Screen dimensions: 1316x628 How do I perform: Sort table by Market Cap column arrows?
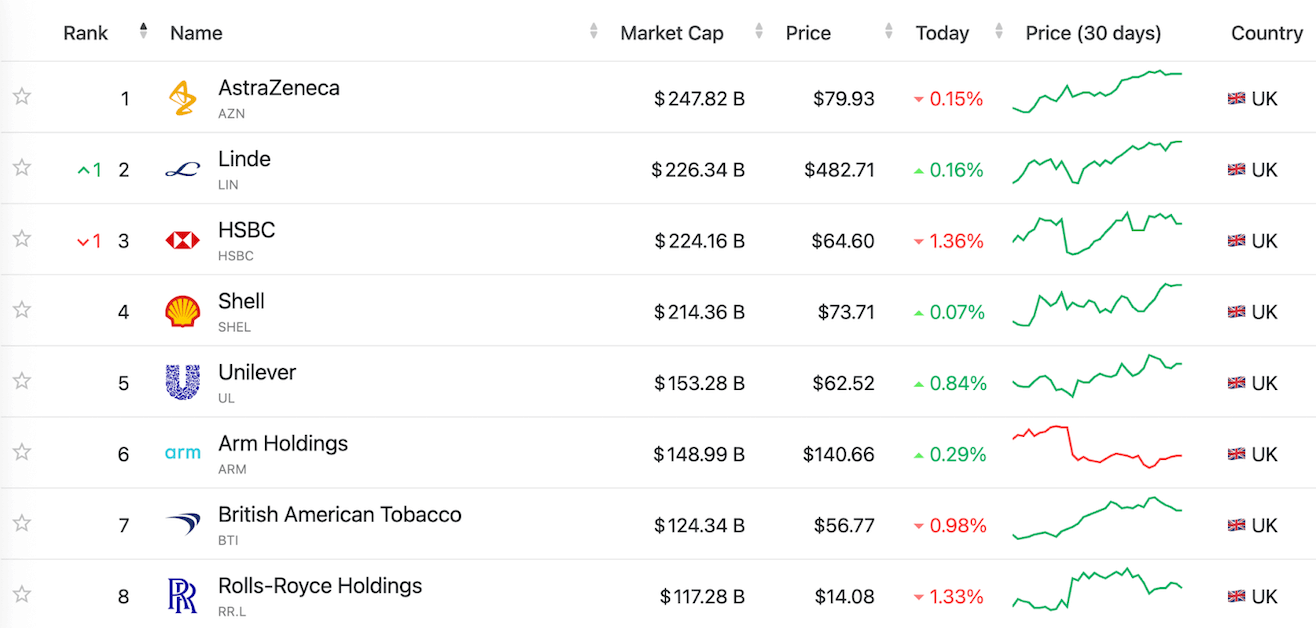tap(759, 32)
